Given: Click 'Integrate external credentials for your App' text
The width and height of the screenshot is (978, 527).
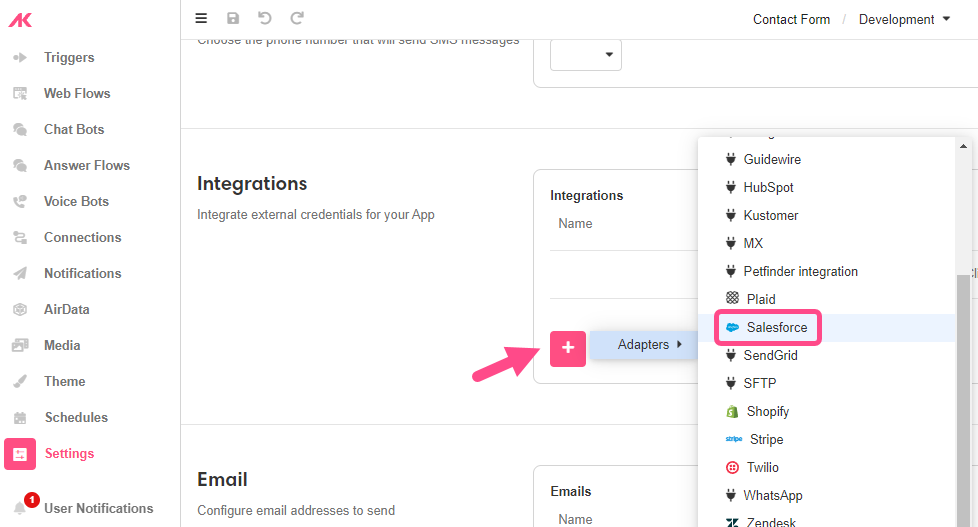Looking at the screenshot, I should (x=316, y=215).
